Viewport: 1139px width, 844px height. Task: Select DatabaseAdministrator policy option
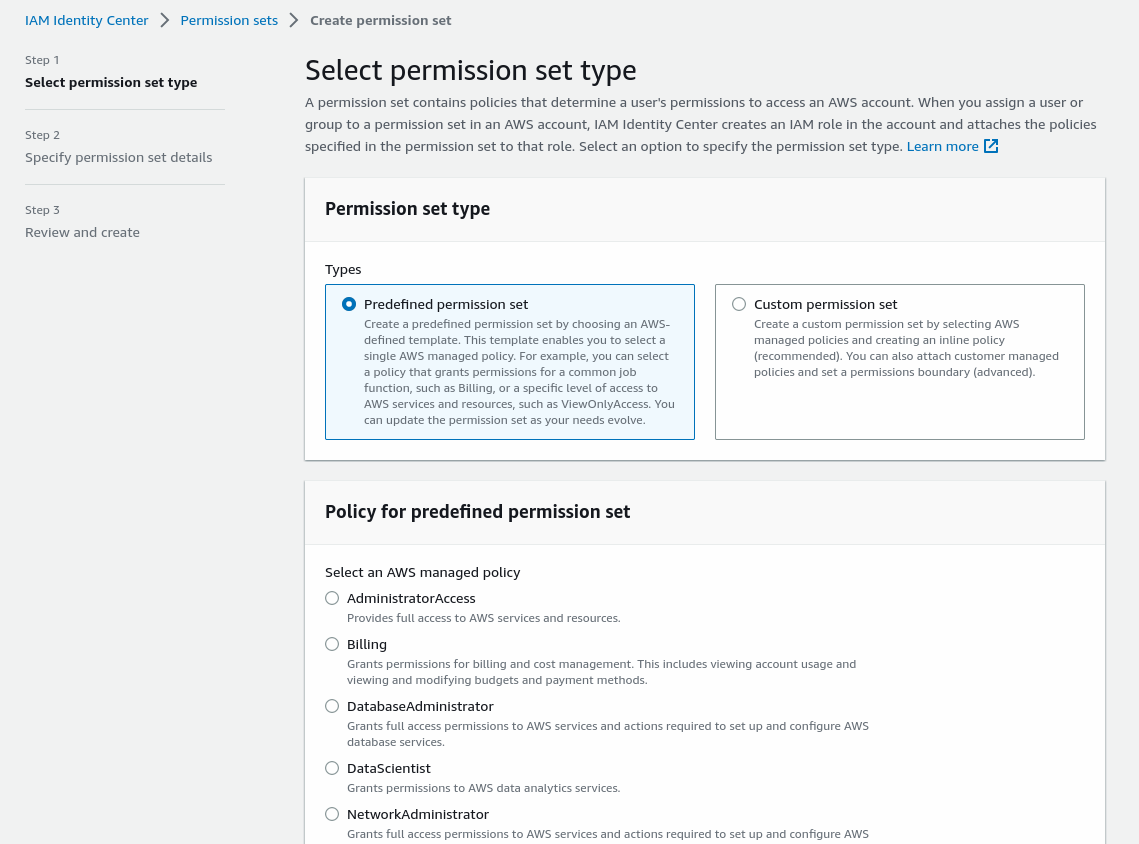(332, 706)
